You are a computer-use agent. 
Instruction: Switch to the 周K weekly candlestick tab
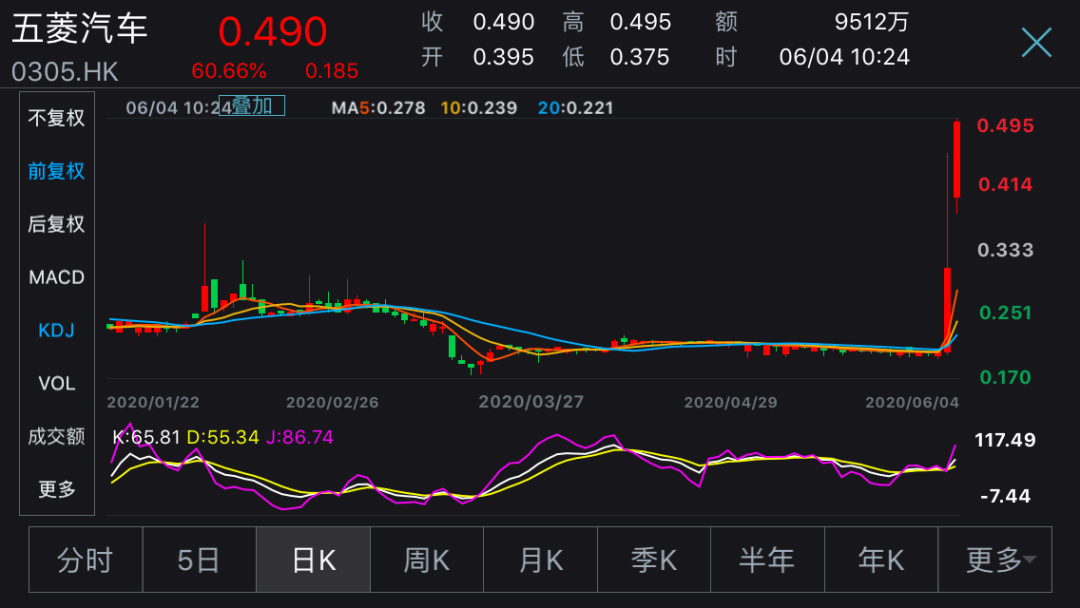[x=427, y=560]
